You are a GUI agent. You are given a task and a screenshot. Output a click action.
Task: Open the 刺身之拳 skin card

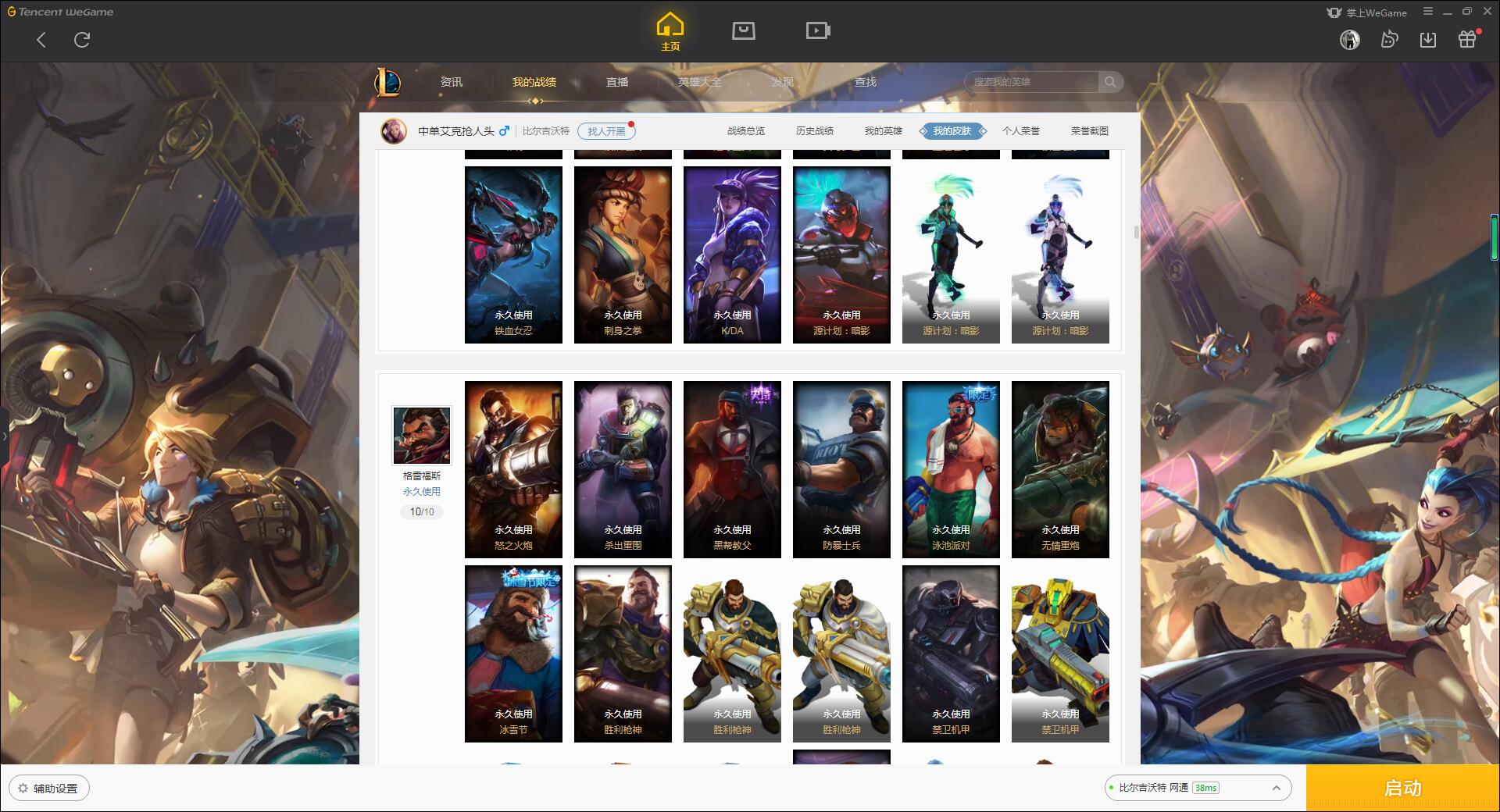[x=623, y=255]
